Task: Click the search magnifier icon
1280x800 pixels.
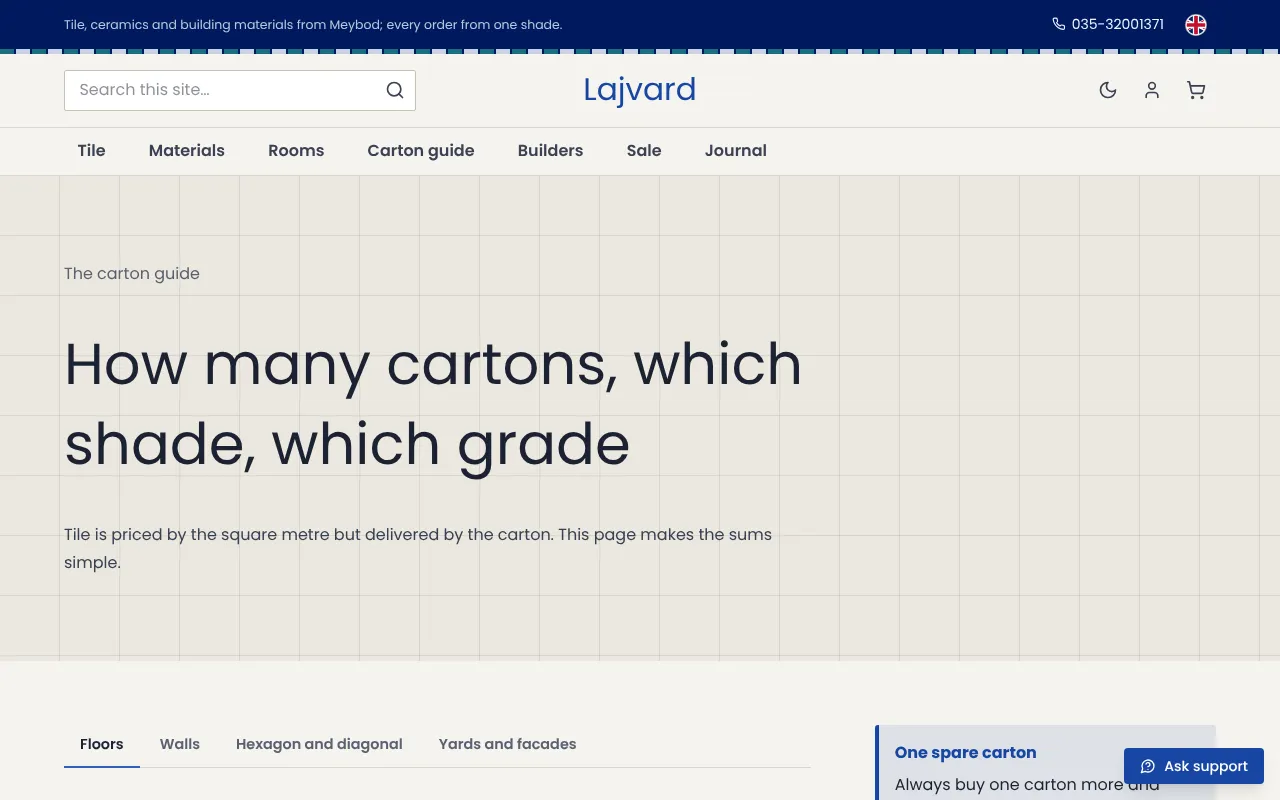Action: pos(395,90)
